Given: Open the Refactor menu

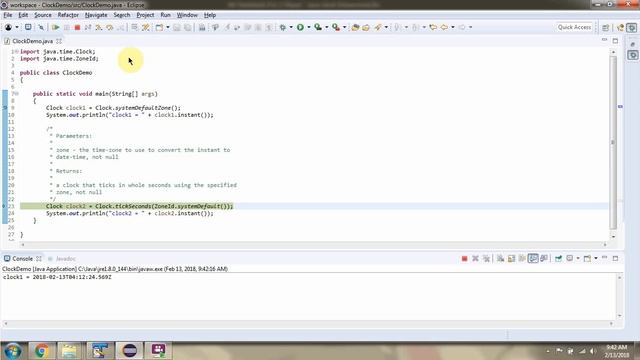Looking at the screenshot, I should tap(68, 15).
